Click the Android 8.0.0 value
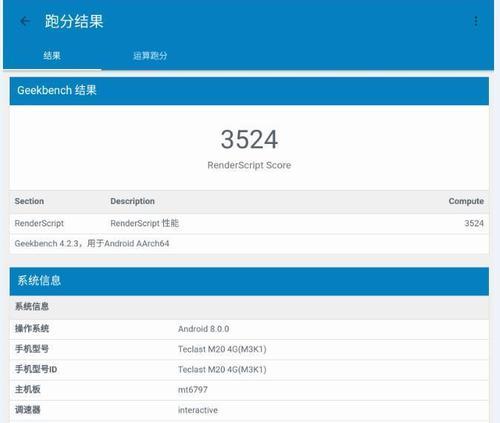 coord(203,329)
